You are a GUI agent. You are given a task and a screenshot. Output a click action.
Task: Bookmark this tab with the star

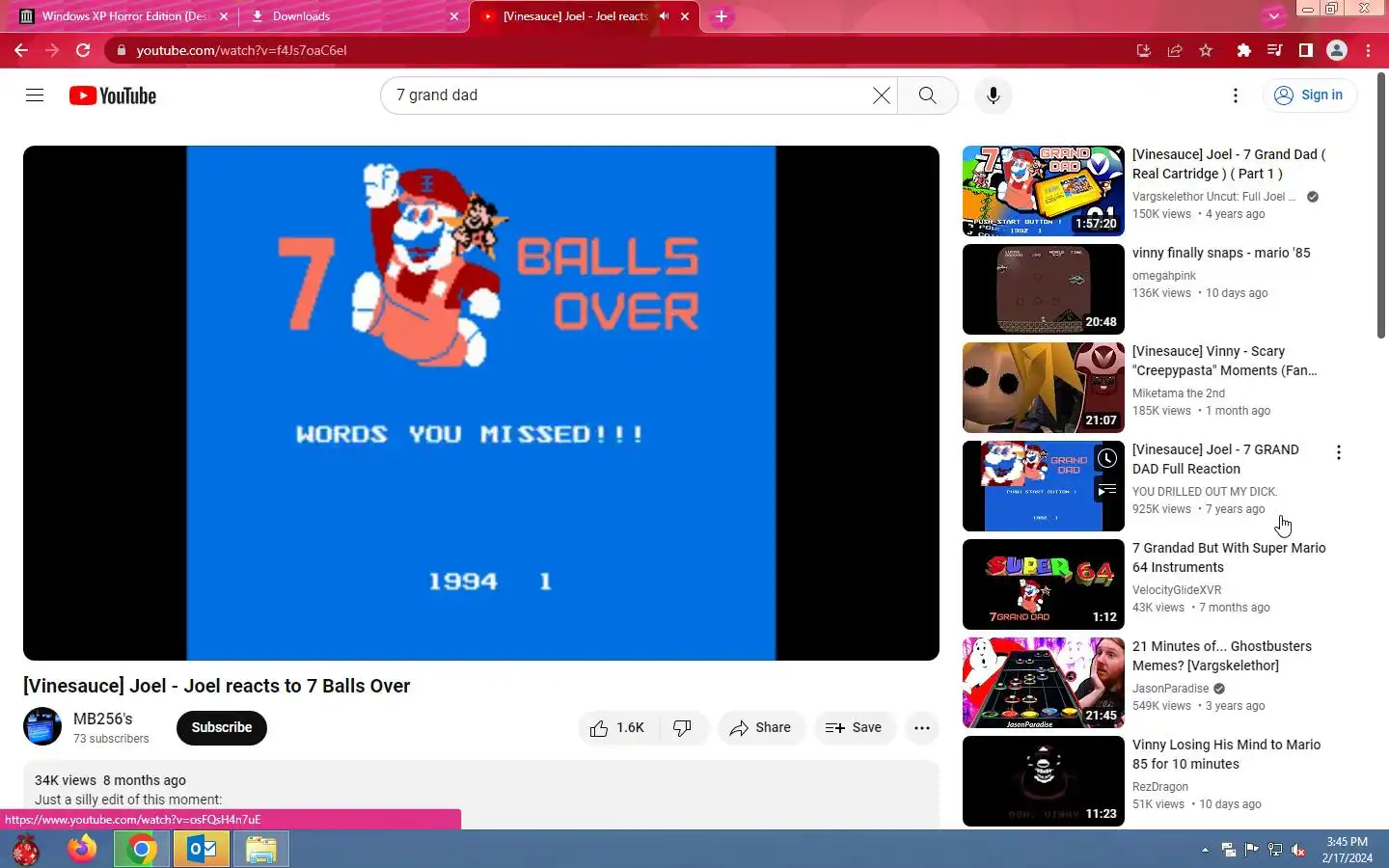(1206, 50)
